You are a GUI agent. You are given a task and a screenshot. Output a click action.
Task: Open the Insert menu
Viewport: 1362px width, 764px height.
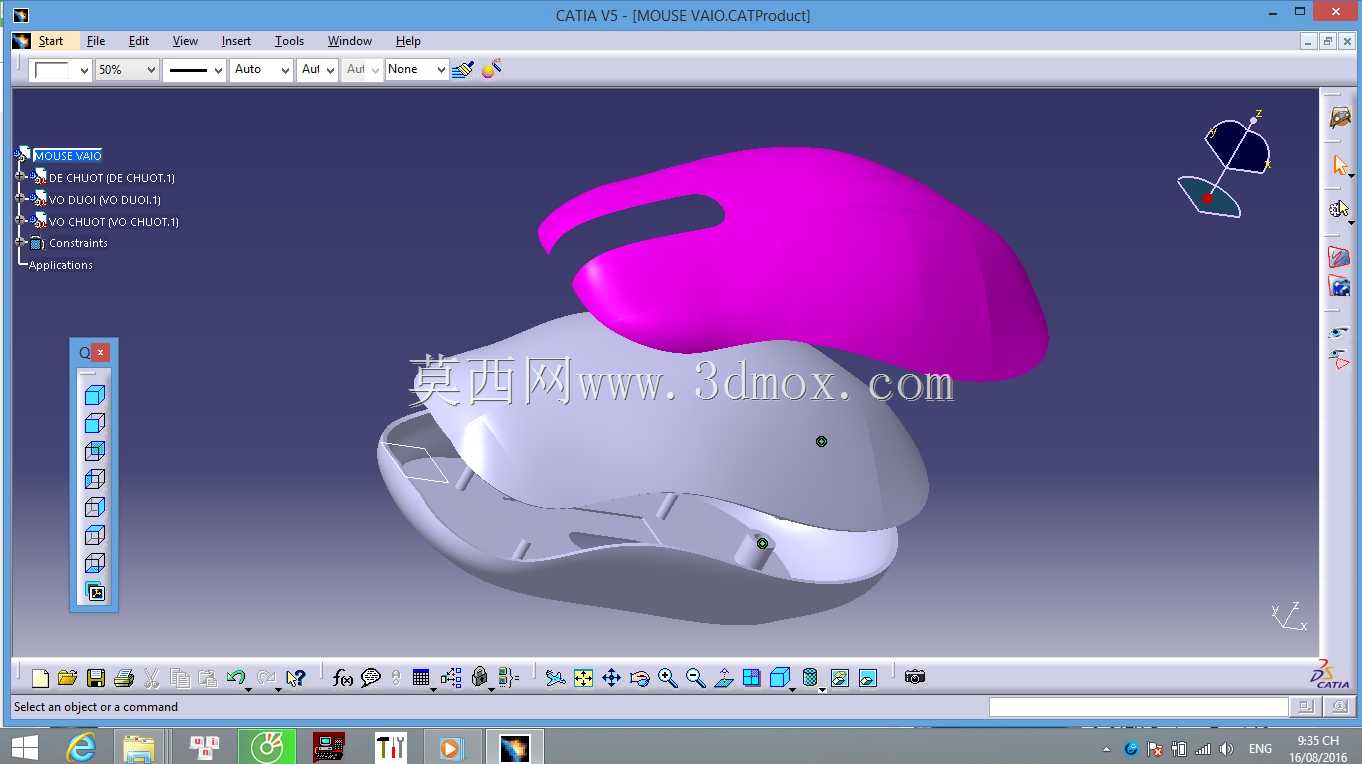236,41
